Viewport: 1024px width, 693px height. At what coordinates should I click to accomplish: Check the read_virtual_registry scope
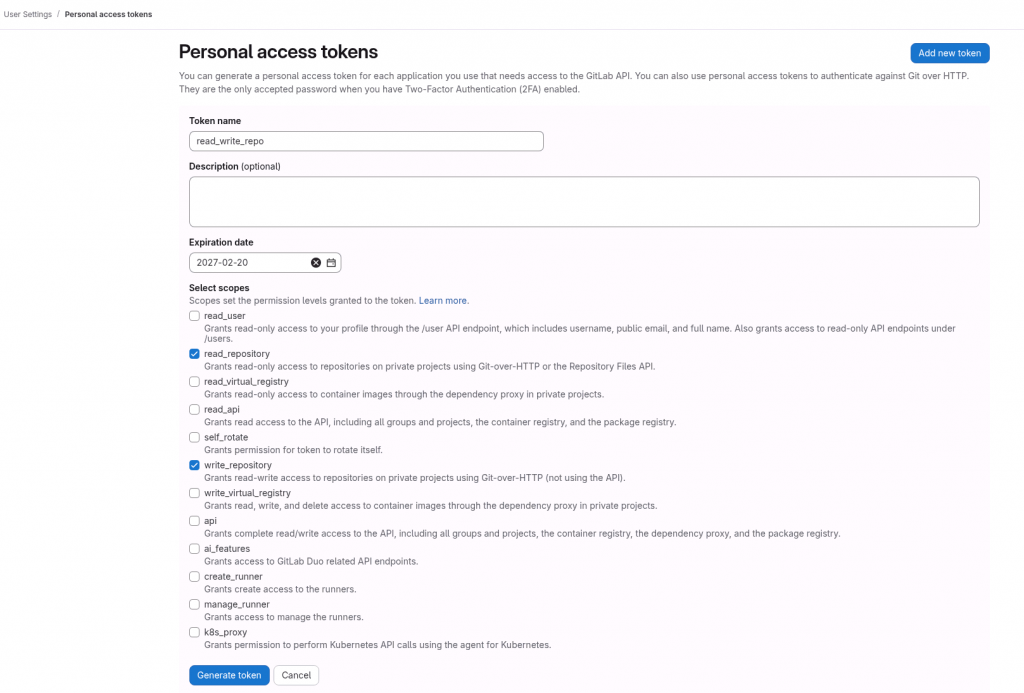coord(195,381)
